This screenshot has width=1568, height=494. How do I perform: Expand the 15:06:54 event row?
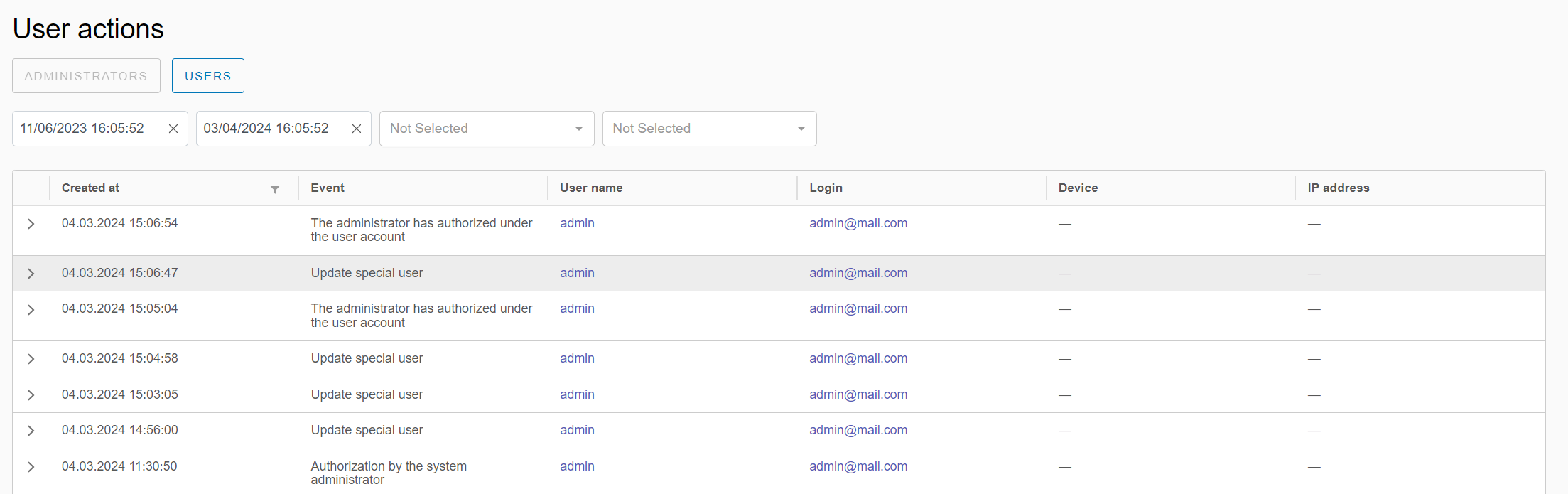coord(31,224)
